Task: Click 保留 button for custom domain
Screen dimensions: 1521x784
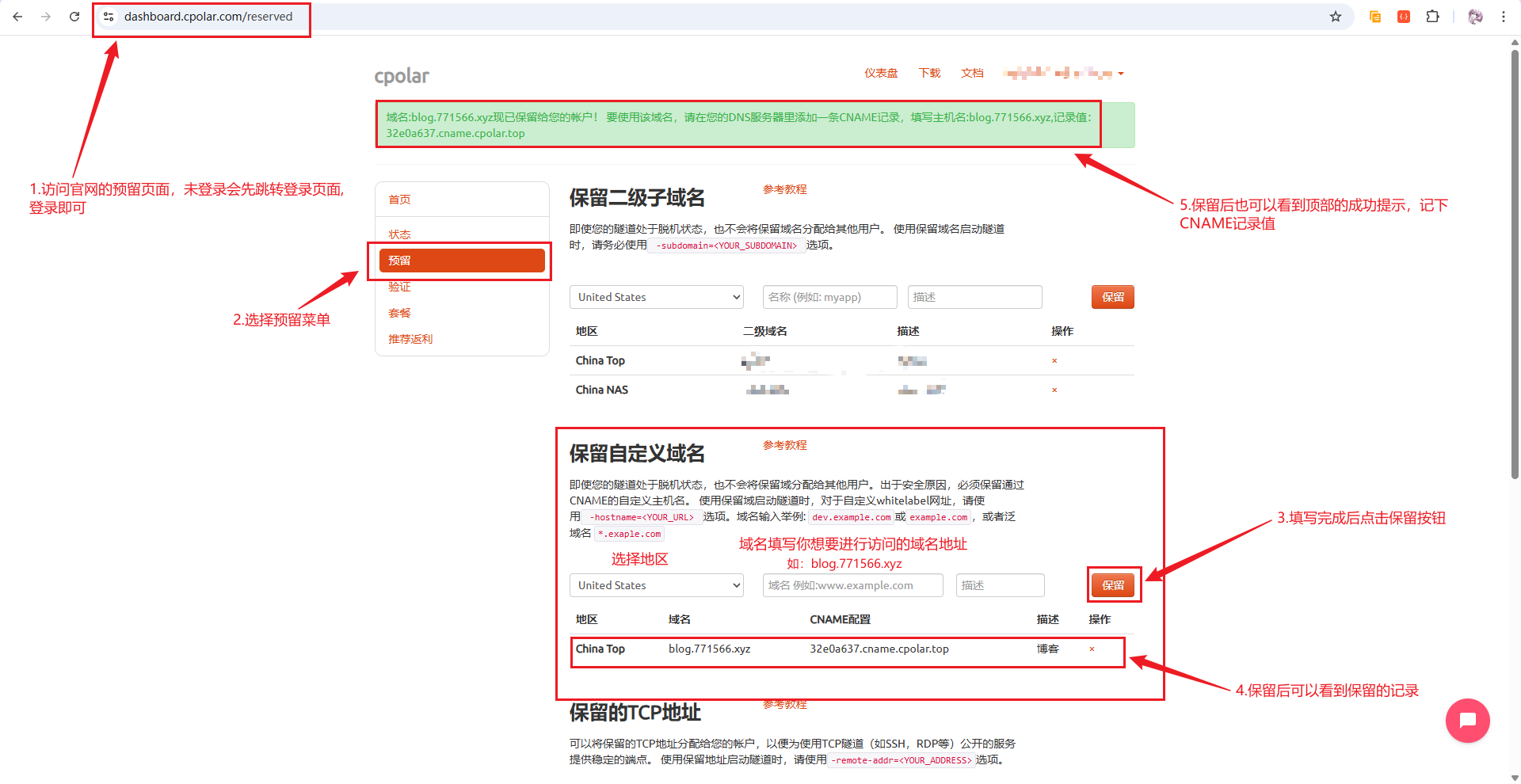Action: pyautogui.click(x=1113, y=585)
